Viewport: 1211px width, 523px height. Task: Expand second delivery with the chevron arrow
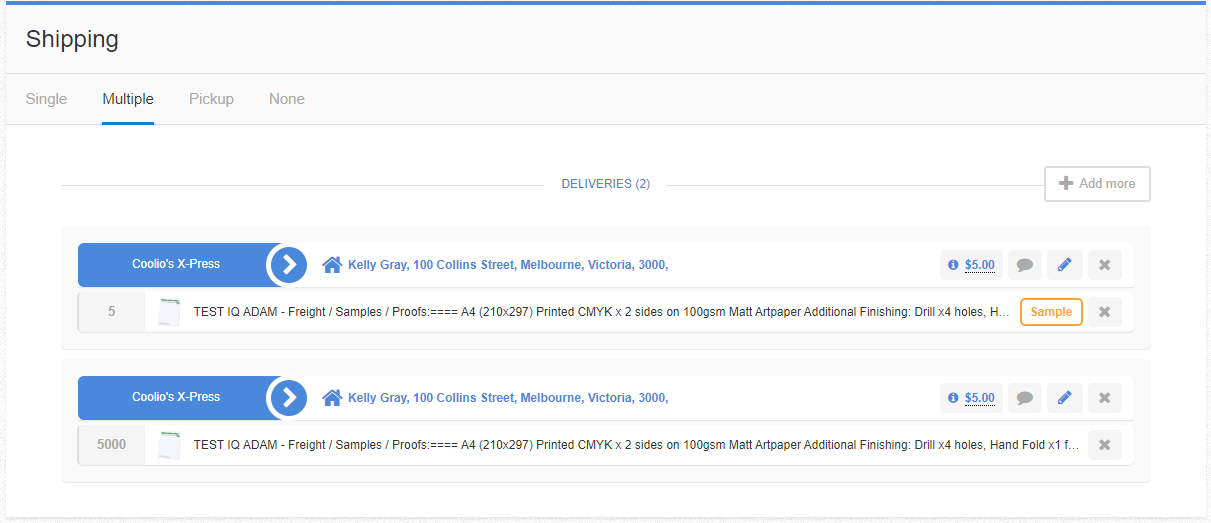pos(289,398)
